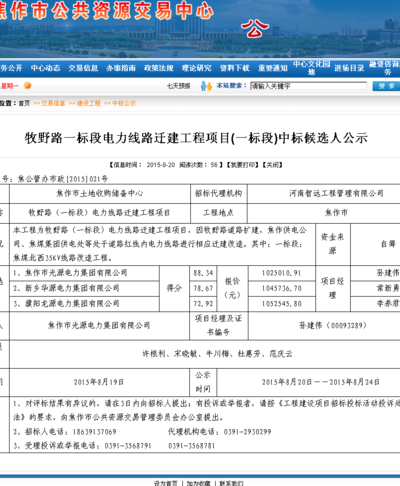
Task: Click the page title 牧野路一标段电力线路迁建工程项目
Action: point(196,138)
